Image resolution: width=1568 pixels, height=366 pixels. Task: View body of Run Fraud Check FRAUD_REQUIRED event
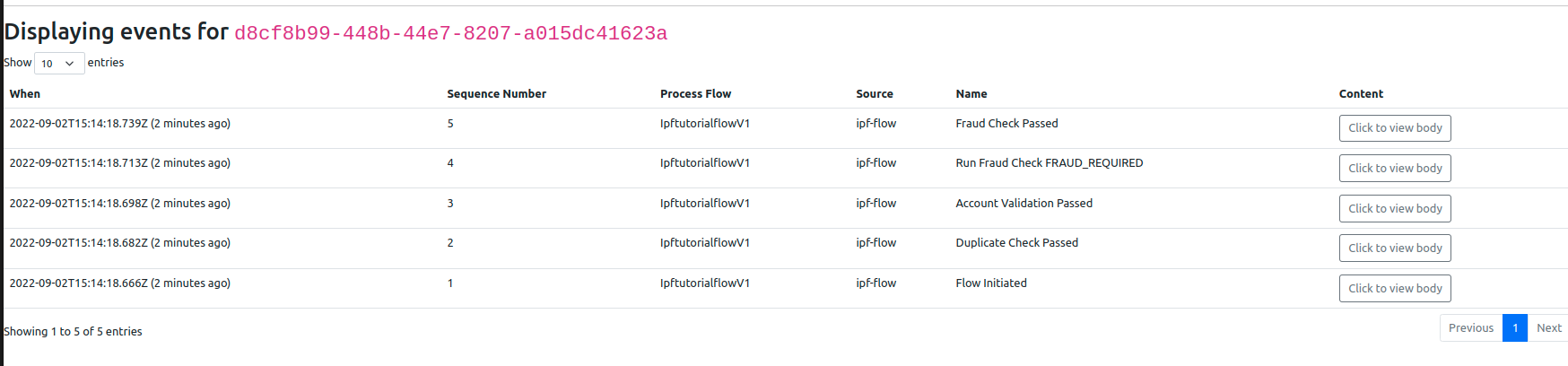pyautogui.click(x=1394, y=168)
